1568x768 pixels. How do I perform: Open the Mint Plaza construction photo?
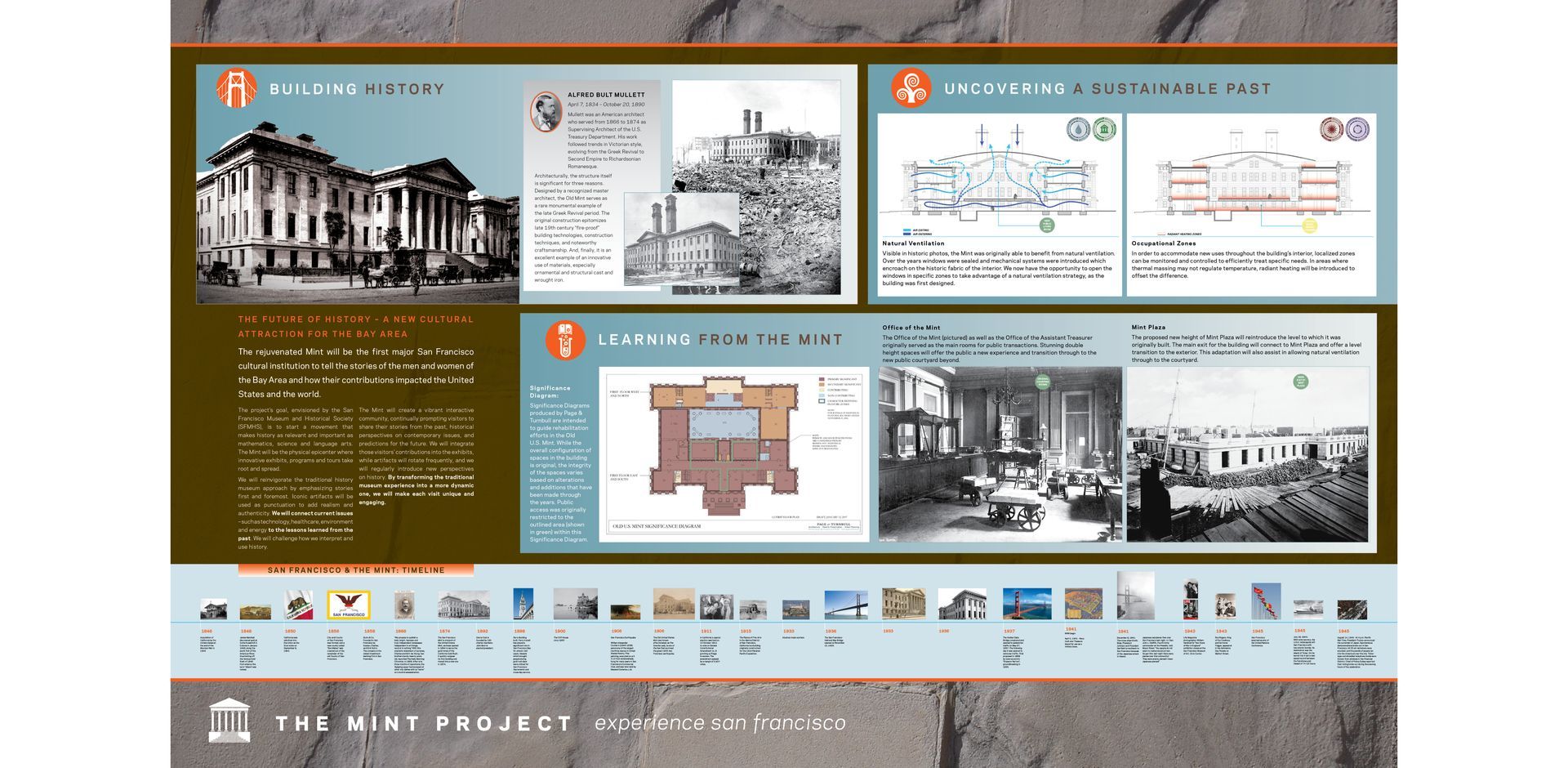(1248, 454)
